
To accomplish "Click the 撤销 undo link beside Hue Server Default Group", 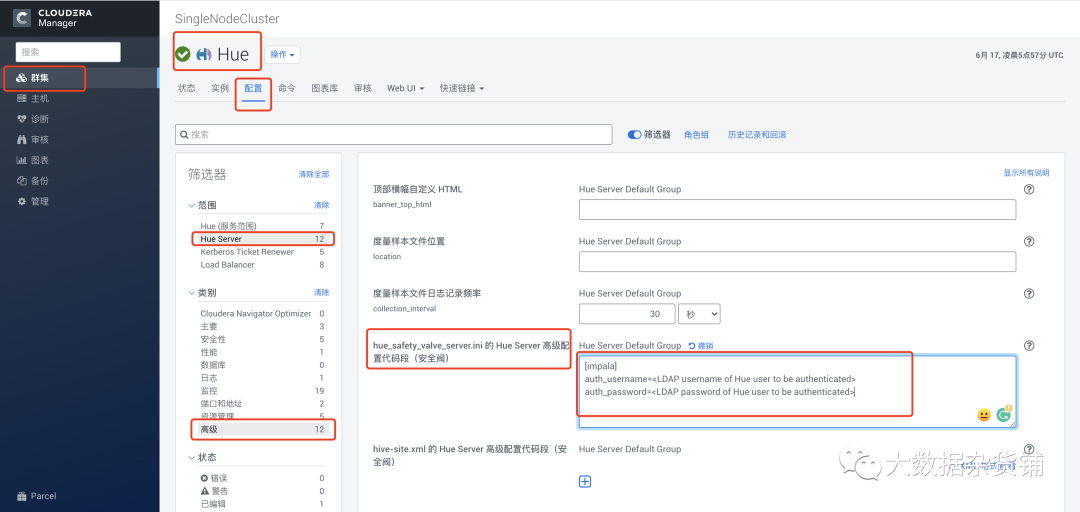I will 701,346.
